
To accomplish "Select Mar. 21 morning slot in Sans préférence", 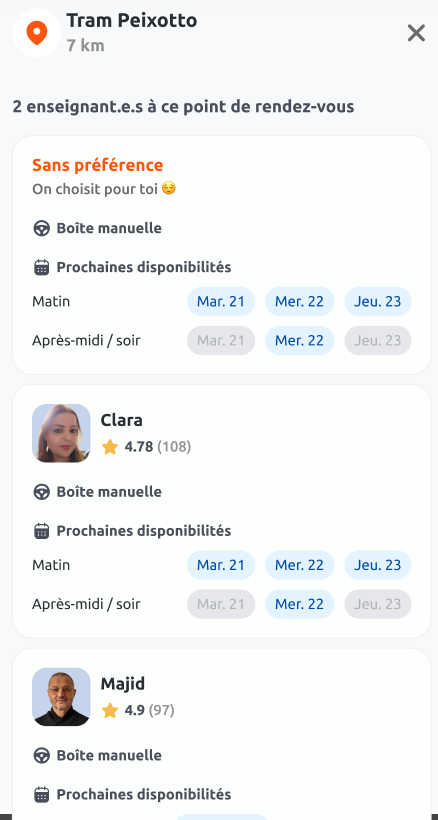I will coord(221,302).
